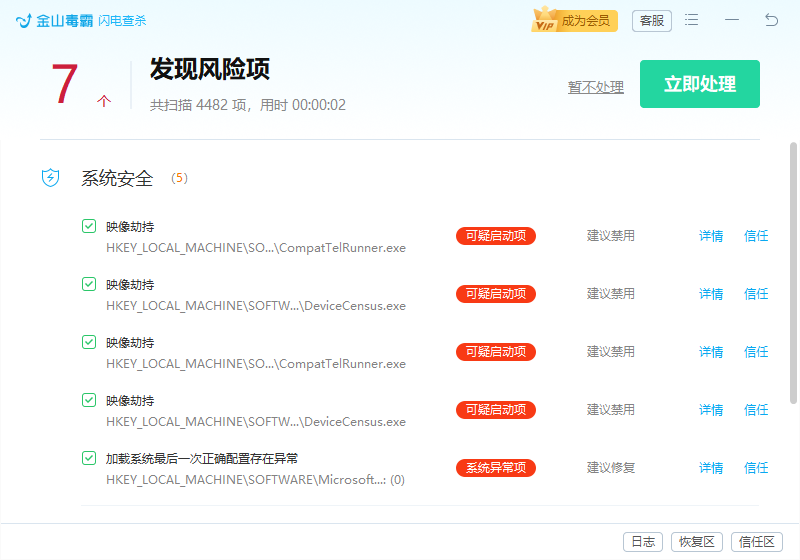Image resolution: width=800 pixels, height=560 pixels.
Task: Click the vertical scrollbar of the risk list
Action: (793, 273)
